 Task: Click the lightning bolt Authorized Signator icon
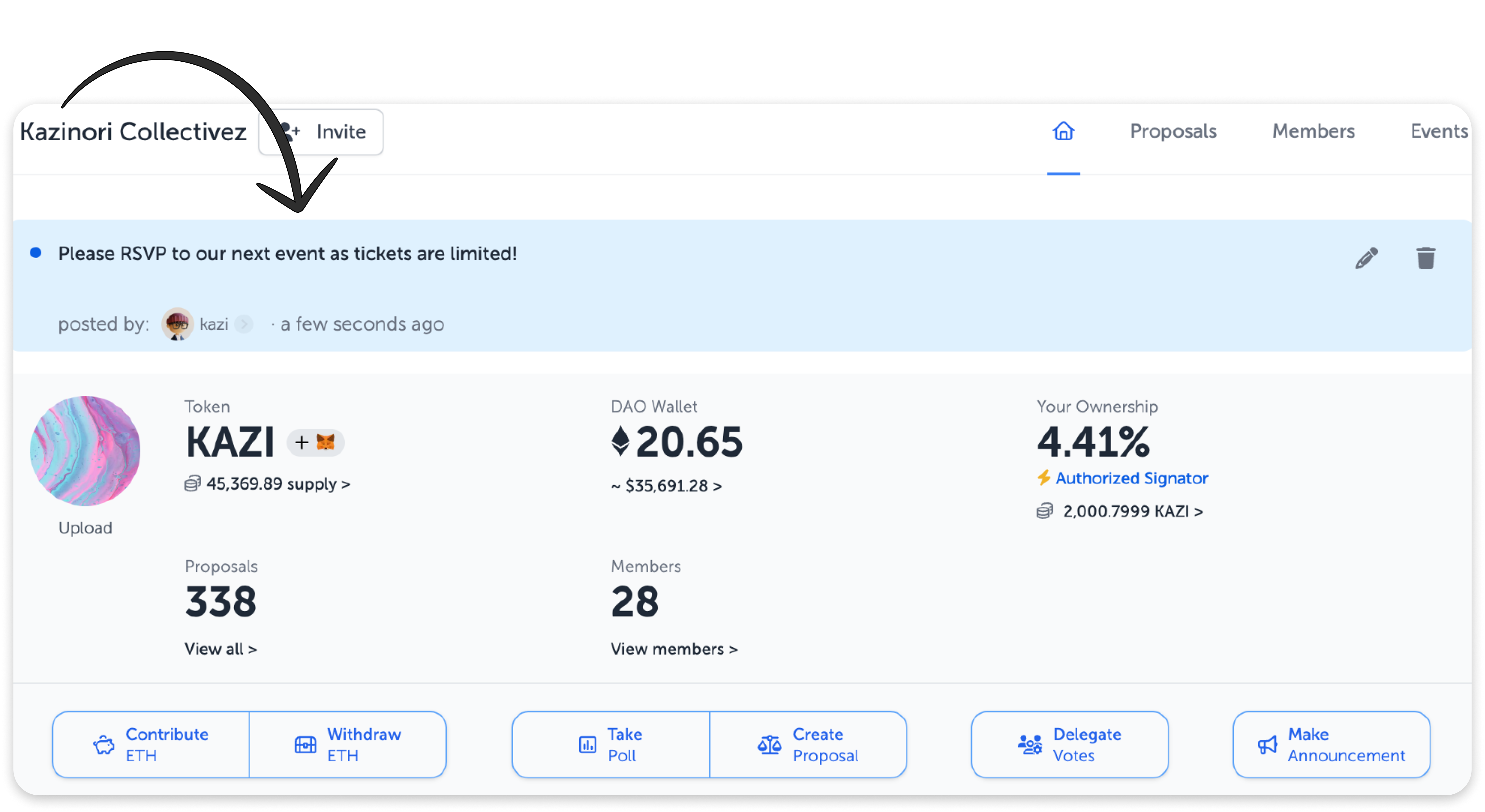(x=1043, y=478)
